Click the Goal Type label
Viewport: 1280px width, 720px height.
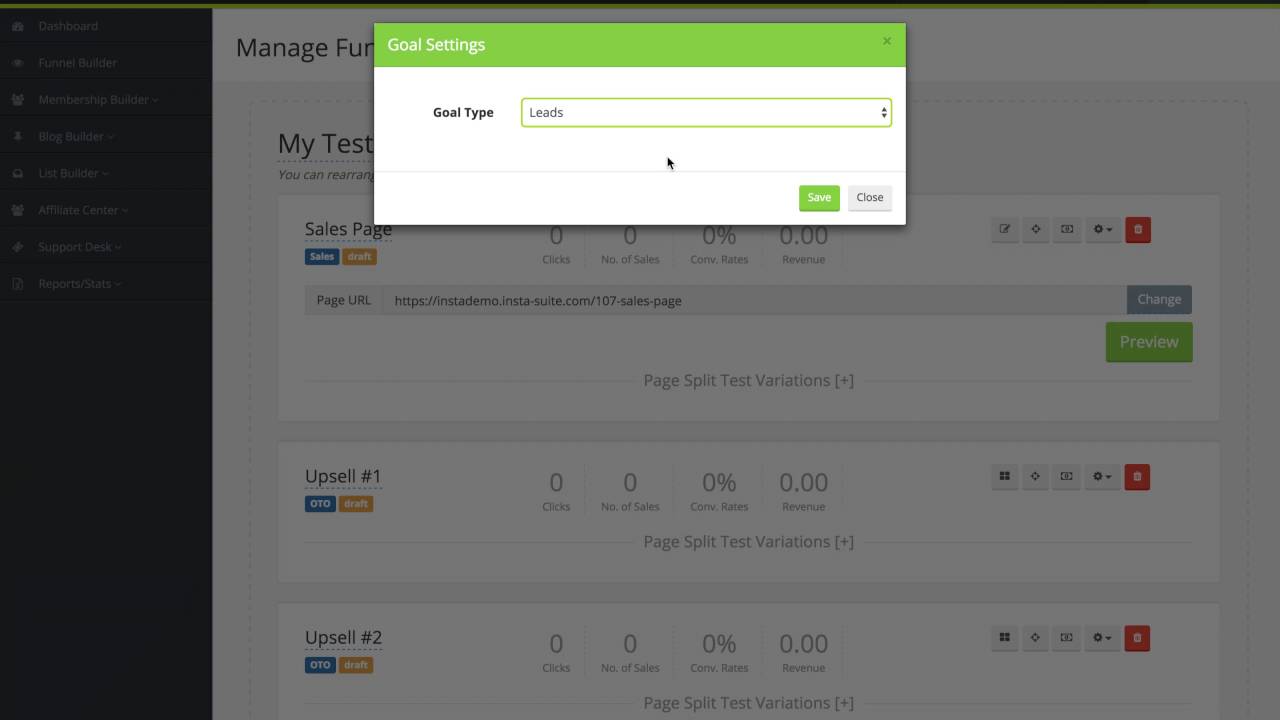(x=463, y=112)
